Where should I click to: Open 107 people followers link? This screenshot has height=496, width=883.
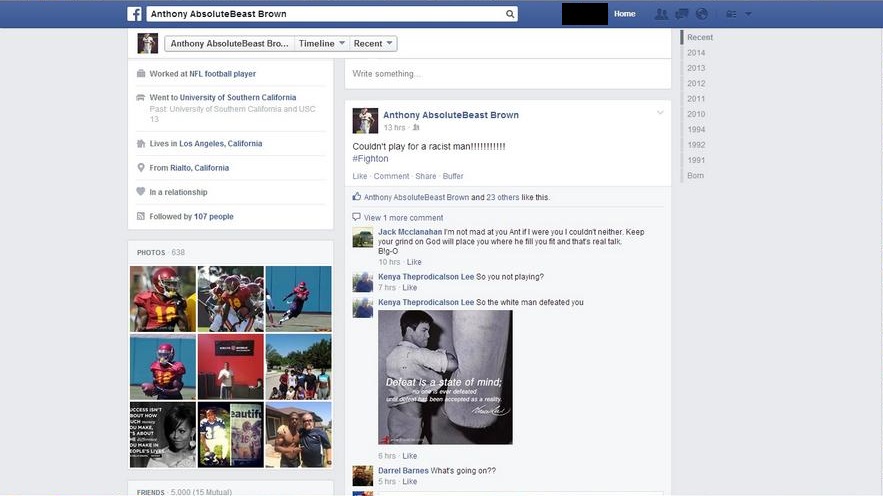click(213, 216)
